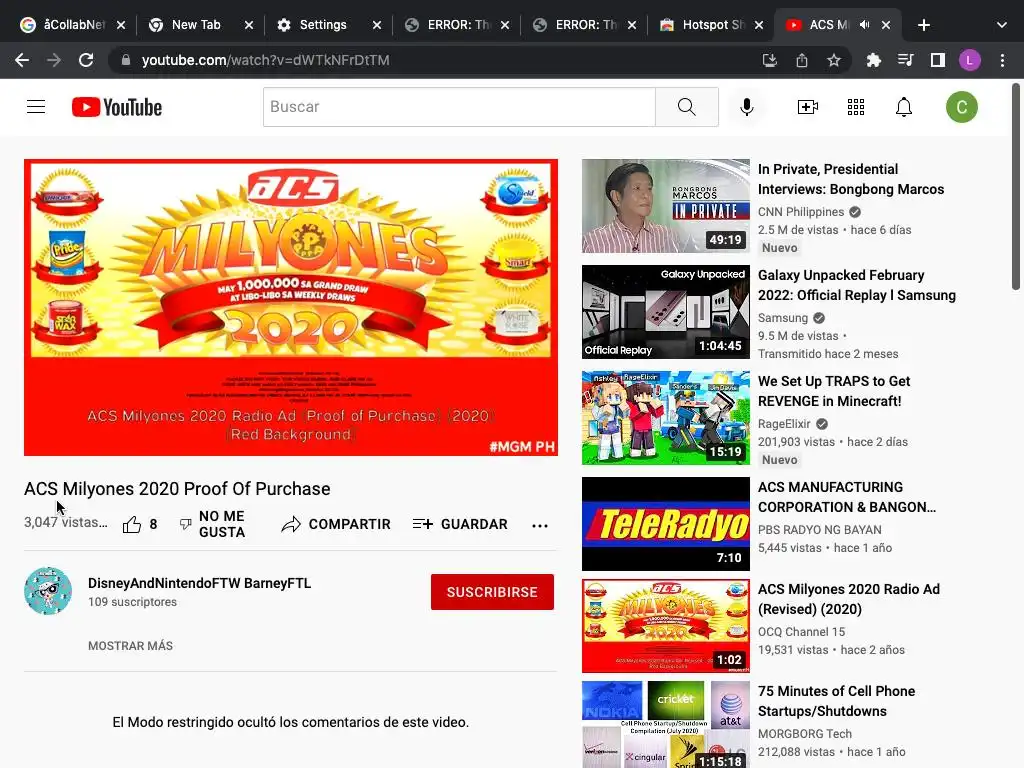Image resolution: width=1024 pixels, height=768 pixels.
Task: Open the TeleRadyo video thumbnail
Action: 665,524
